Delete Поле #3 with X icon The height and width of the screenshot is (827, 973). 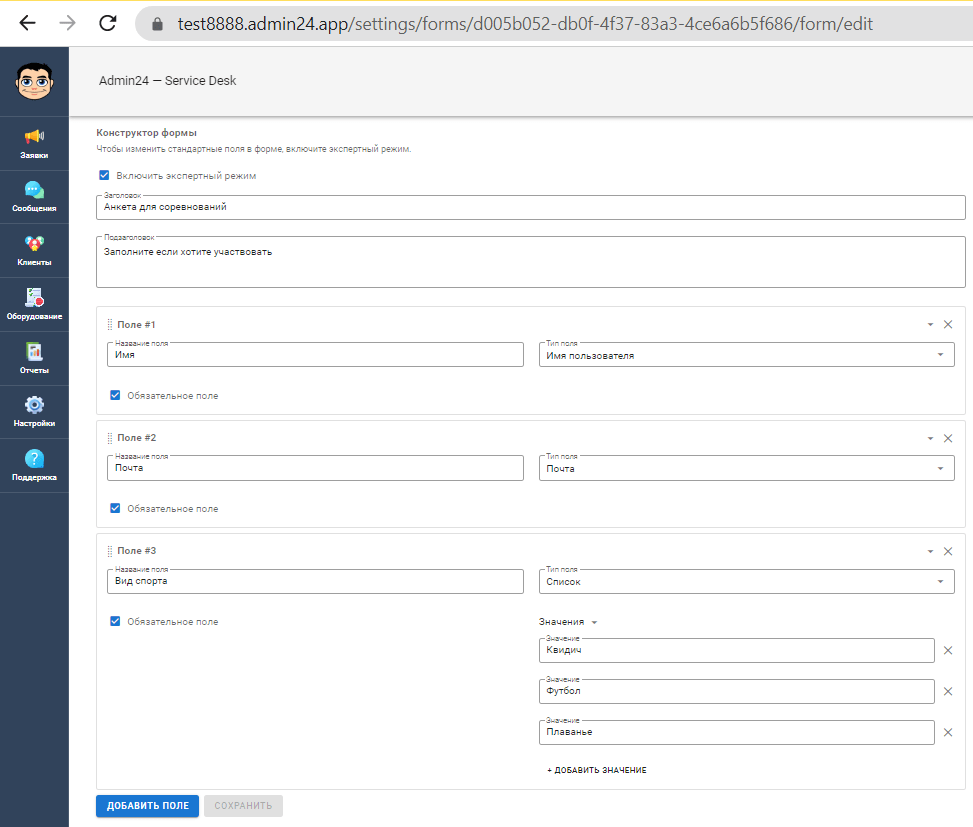click(x=948, y=551)
